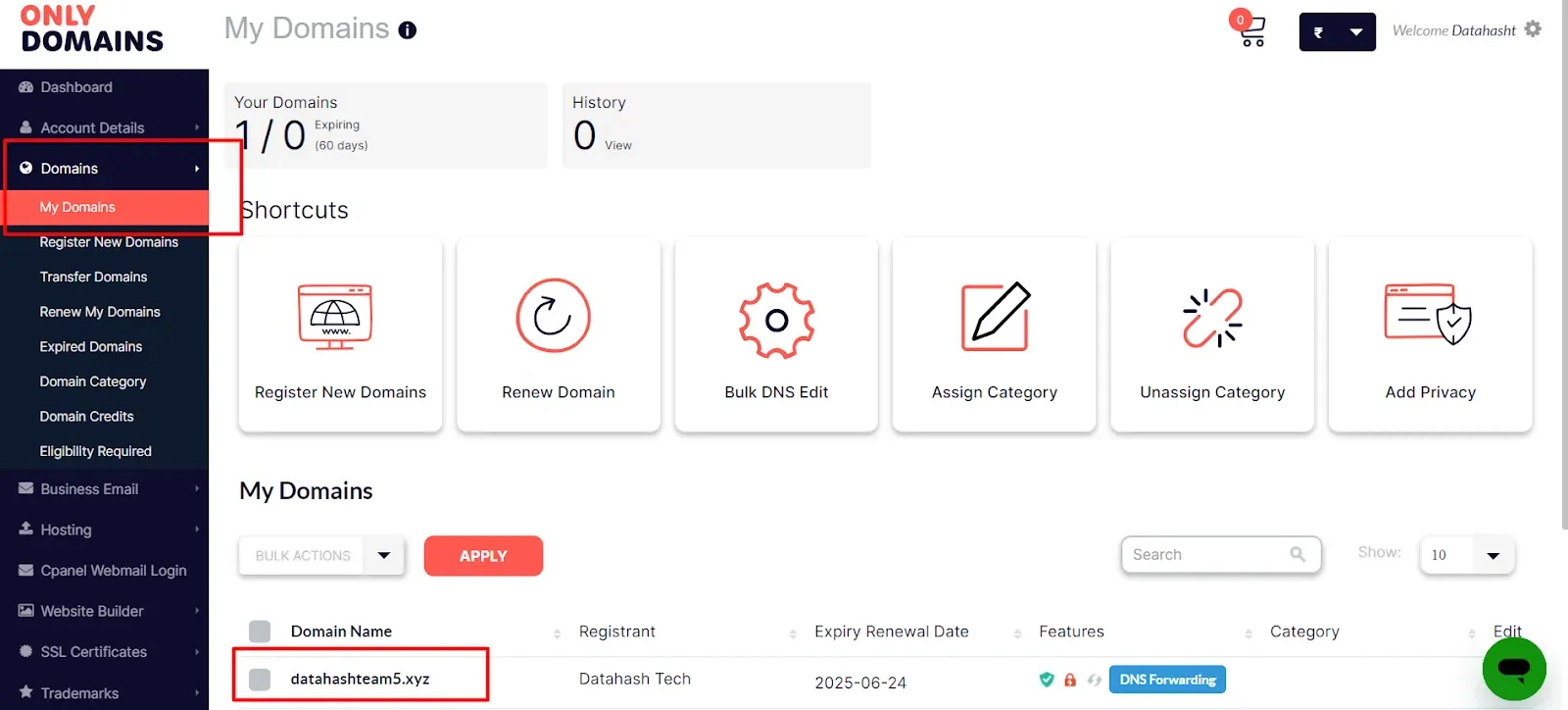1568x710 pixels.
Task: Open the shopping cart icon
Action: click(x=1251, y=30)
